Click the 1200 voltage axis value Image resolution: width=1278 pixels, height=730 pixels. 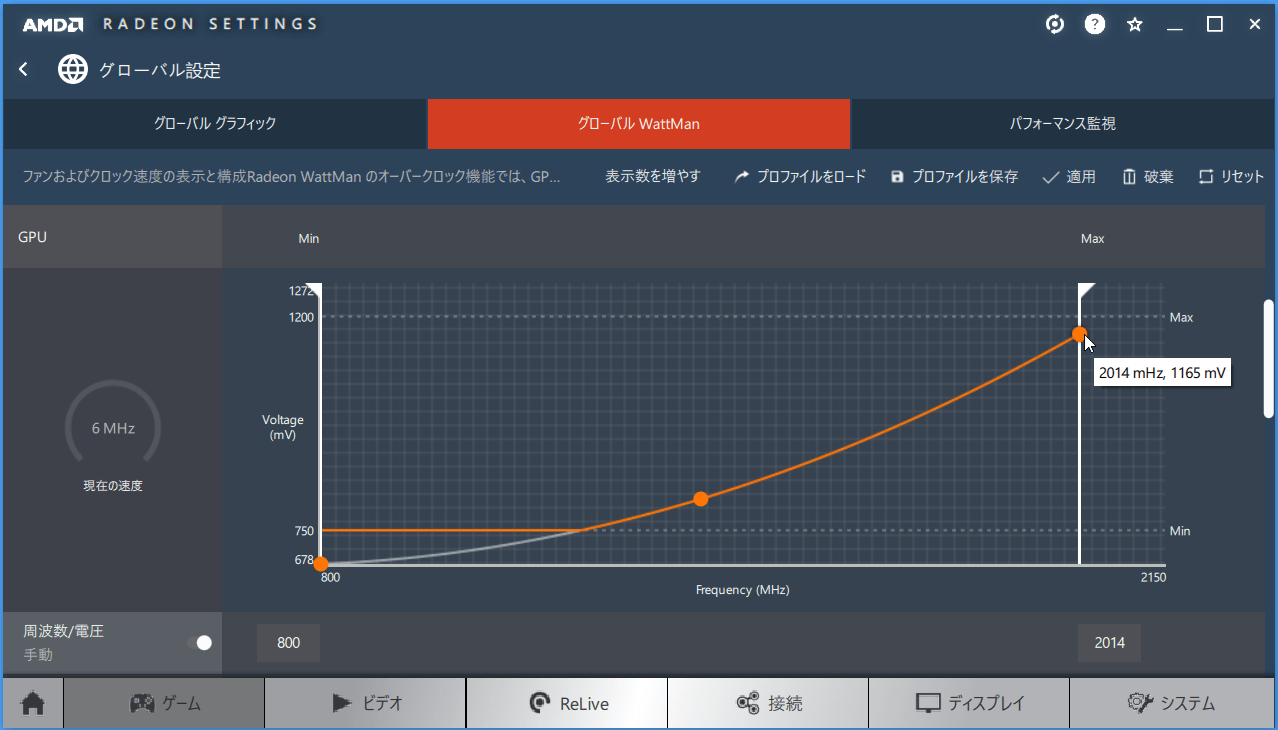tap(303, 317)
